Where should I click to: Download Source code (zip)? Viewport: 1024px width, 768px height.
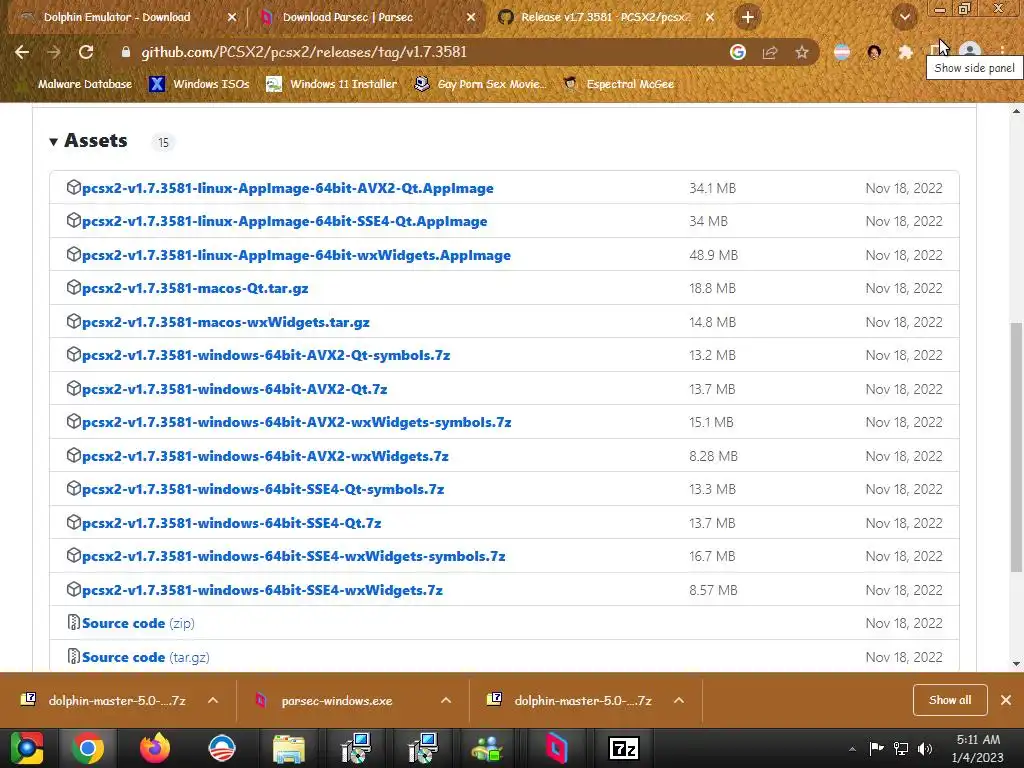138,623
